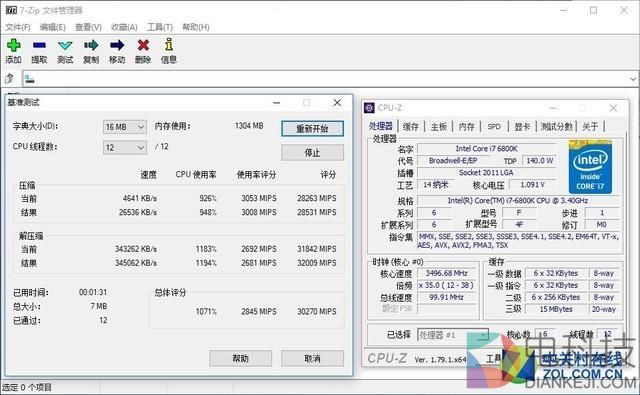Click the Ver. 1.79.1.x64 CPU-Z version text
640x395 pixels.
pyautogui.click(x=440, y=359)
